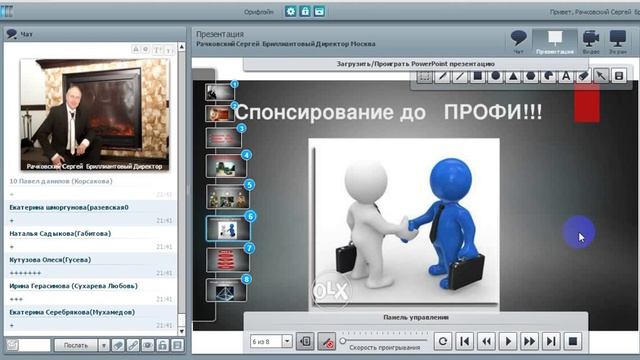Image resolution: width=640 pixels, height=360 pixels.
Task: Select the marquee selection tool
Action: (424, 76)
